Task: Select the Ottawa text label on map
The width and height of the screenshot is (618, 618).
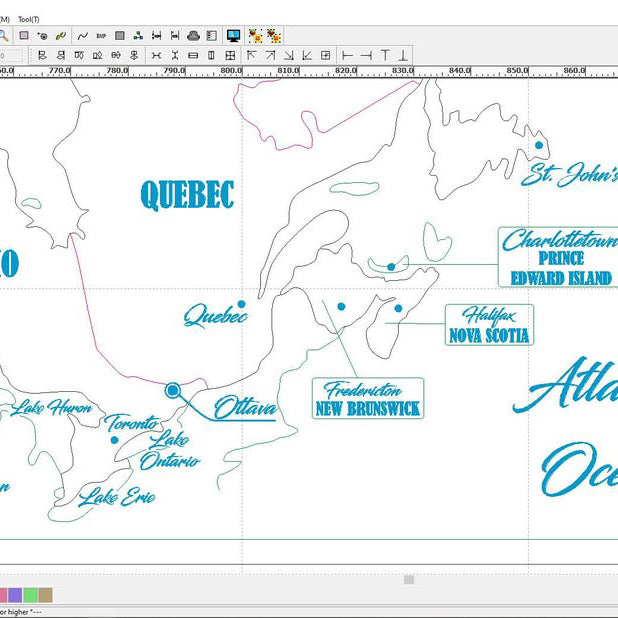Action: [245, 408]
